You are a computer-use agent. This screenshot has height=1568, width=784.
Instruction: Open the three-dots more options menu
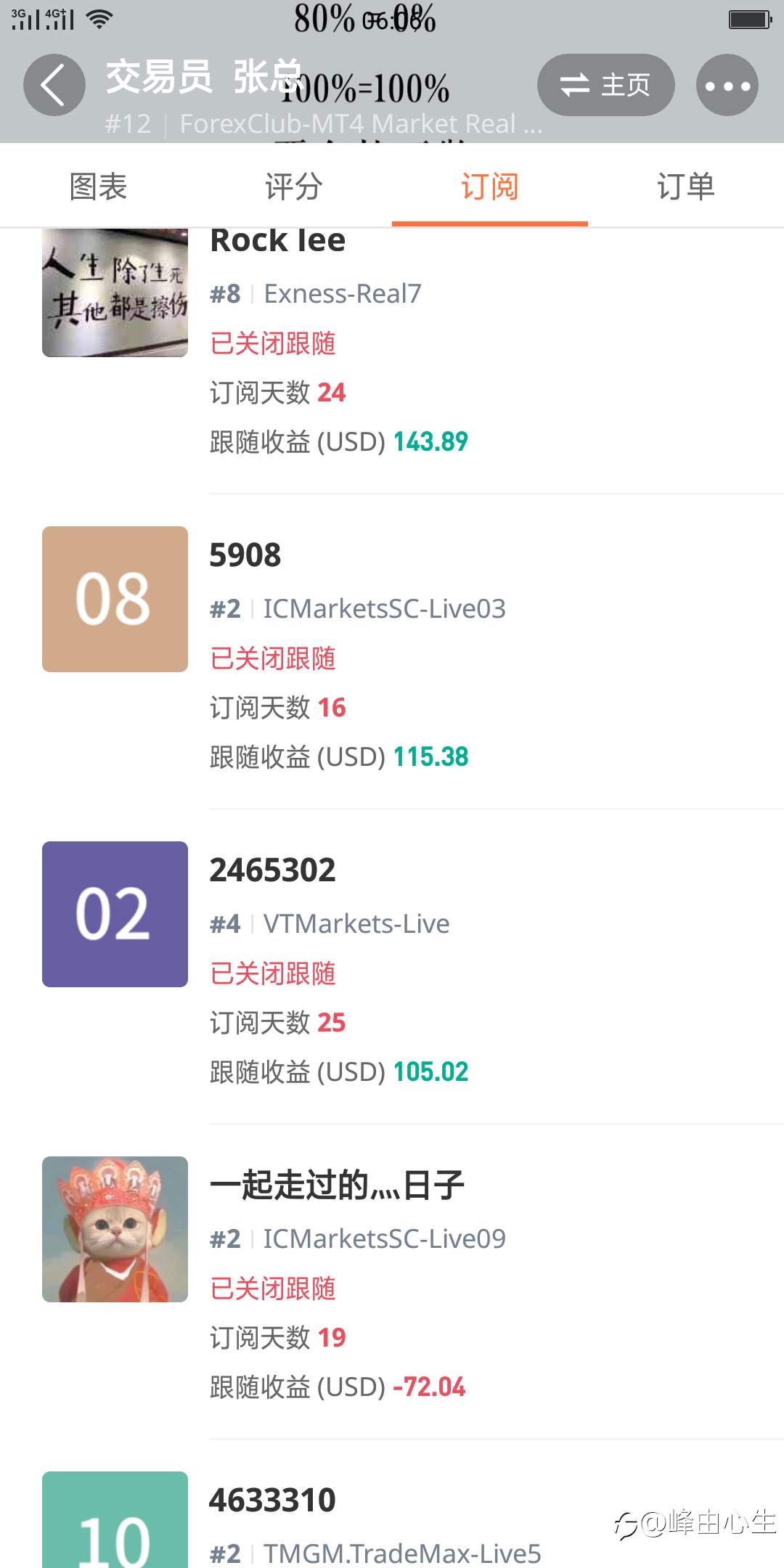727,85
